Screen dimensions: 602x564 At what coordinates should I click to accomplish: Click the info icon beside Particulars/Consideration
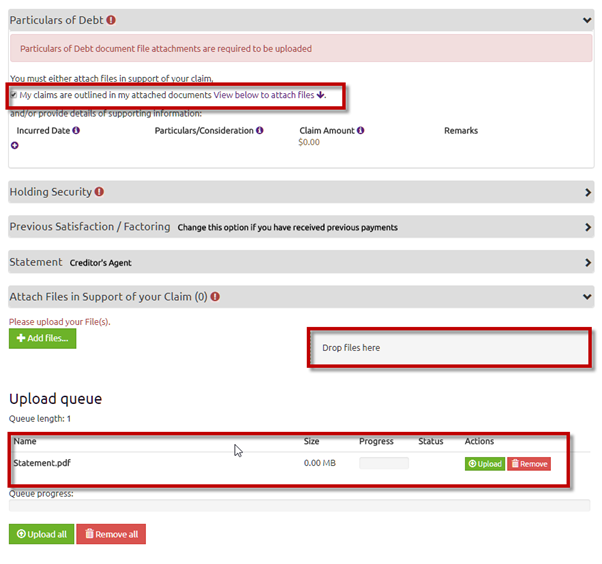260,131
